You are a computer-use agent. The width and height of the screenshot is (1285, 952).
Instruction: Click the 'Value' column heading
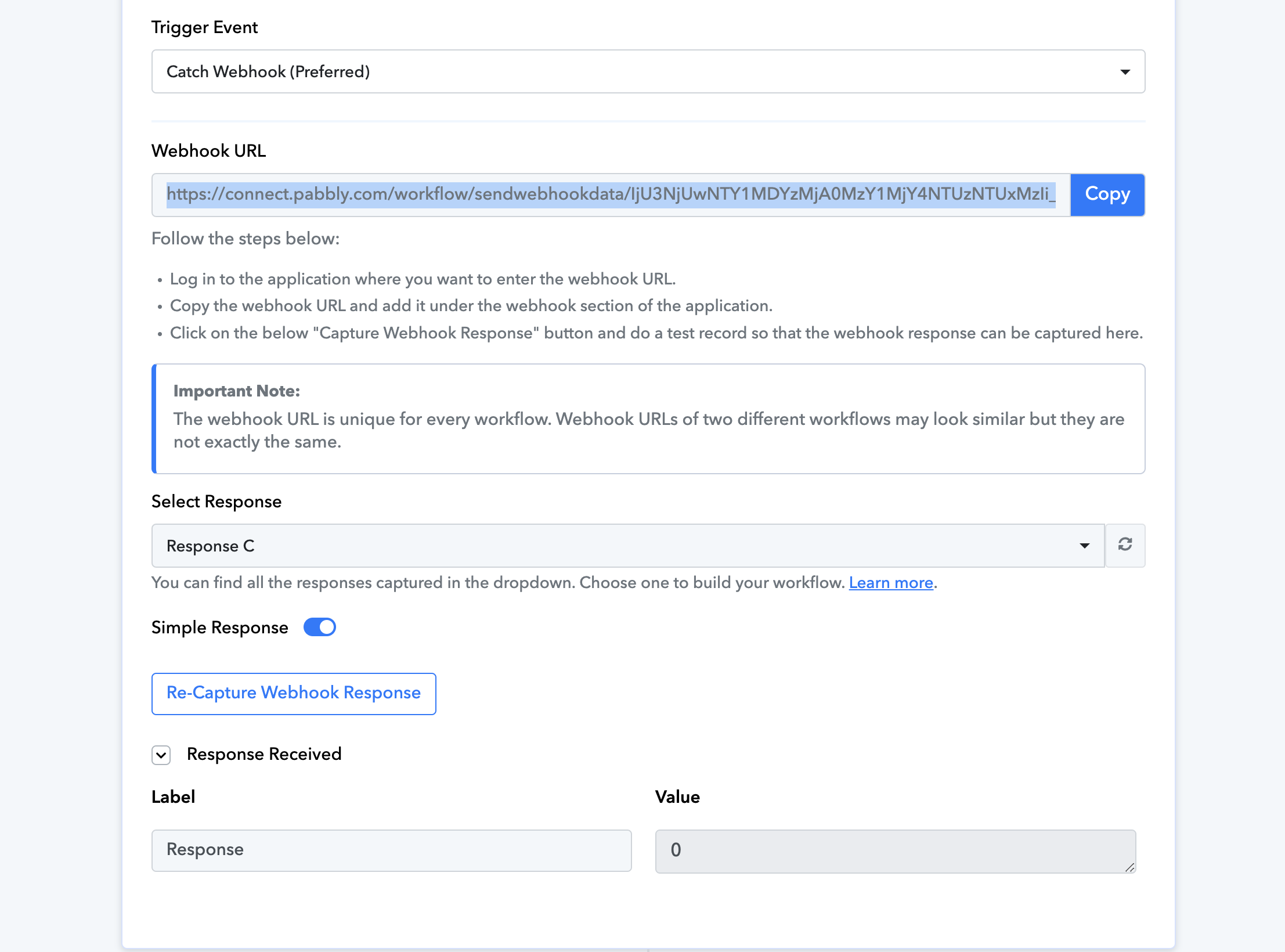[x=677, y=797]
